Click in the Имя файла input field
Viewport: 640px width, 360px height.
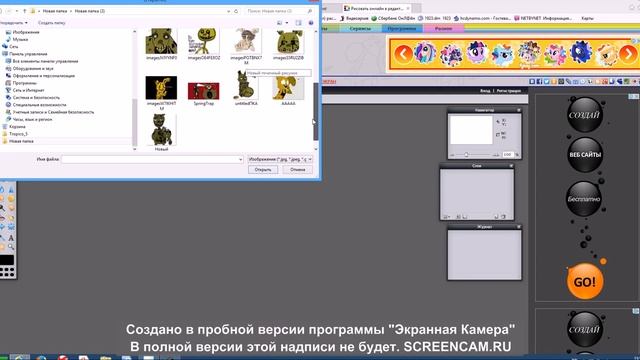point(152,160)
